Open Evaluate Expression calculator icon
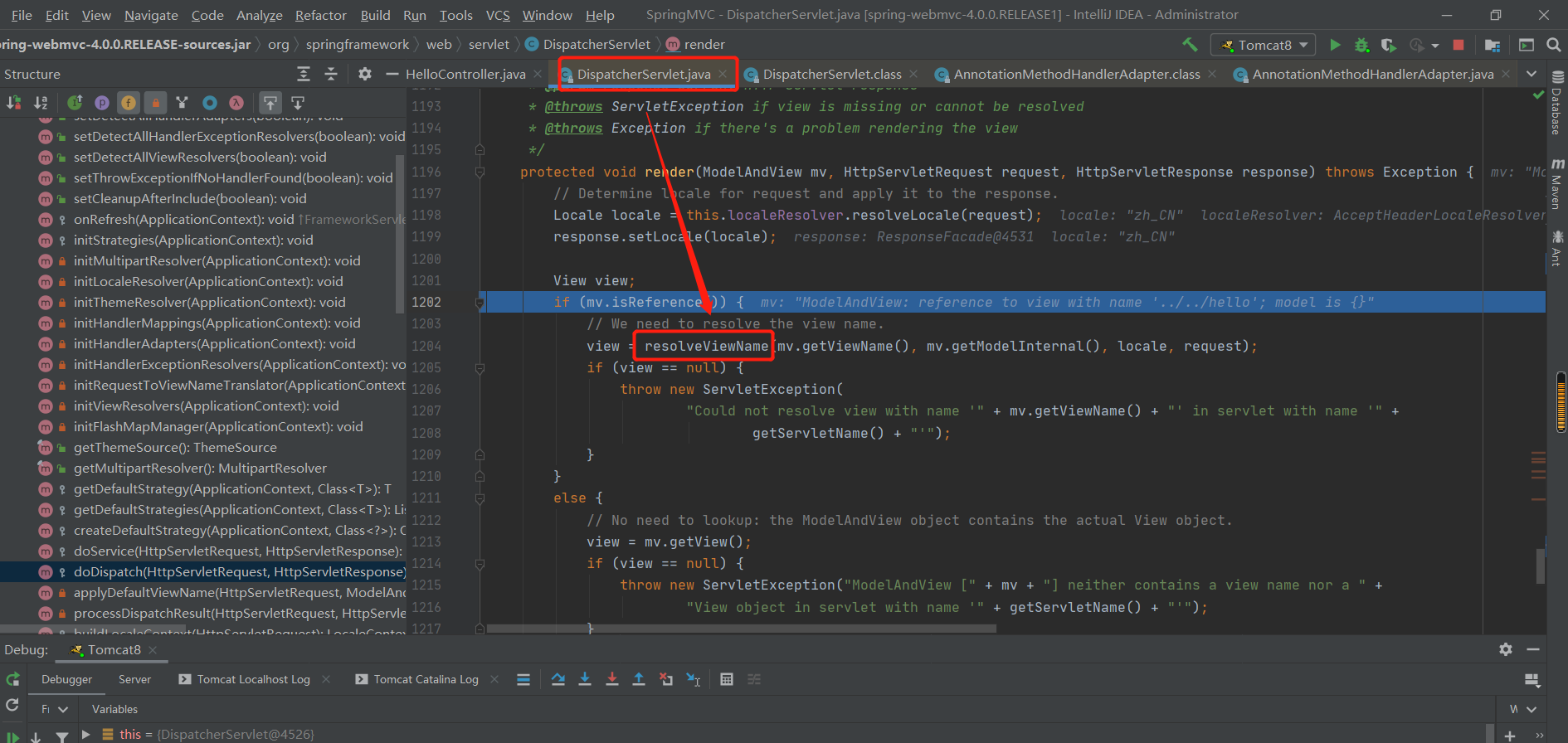The image size is (1568, 743). click(x=727, y=679)
